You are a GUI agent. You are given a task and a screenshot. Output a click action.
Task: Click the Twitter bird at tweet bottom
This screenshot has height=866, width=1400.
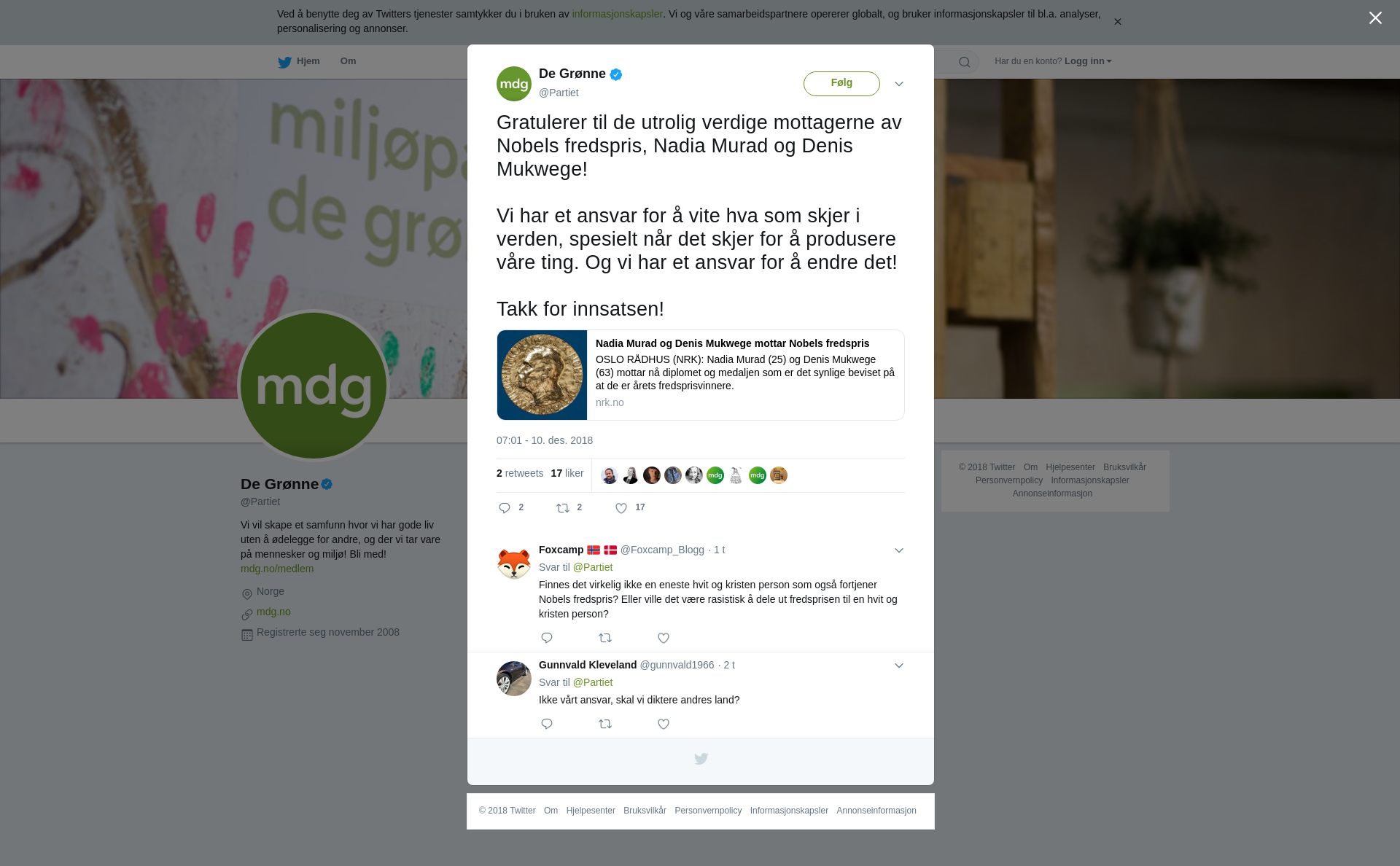coord(701,759)
